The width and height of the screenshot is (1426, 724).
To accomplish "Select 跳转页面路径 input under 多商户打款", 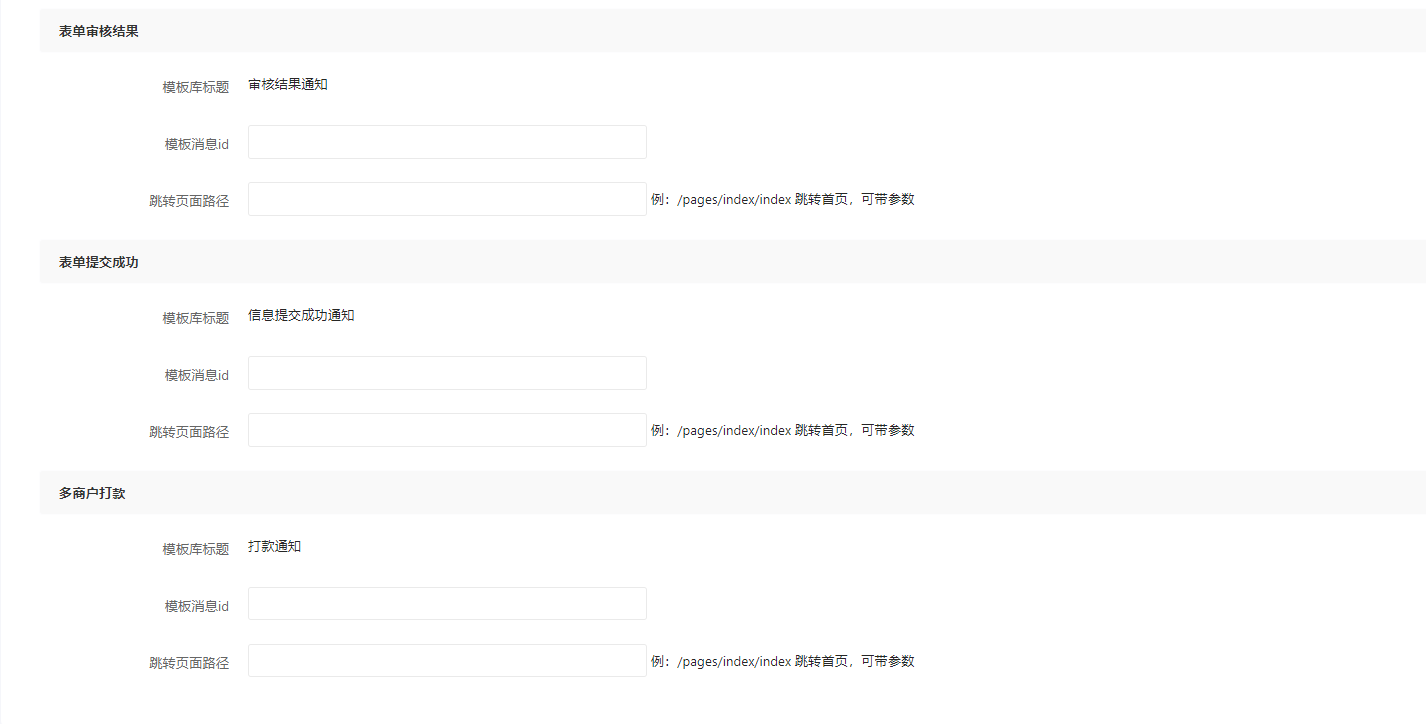I will (447, 661).
